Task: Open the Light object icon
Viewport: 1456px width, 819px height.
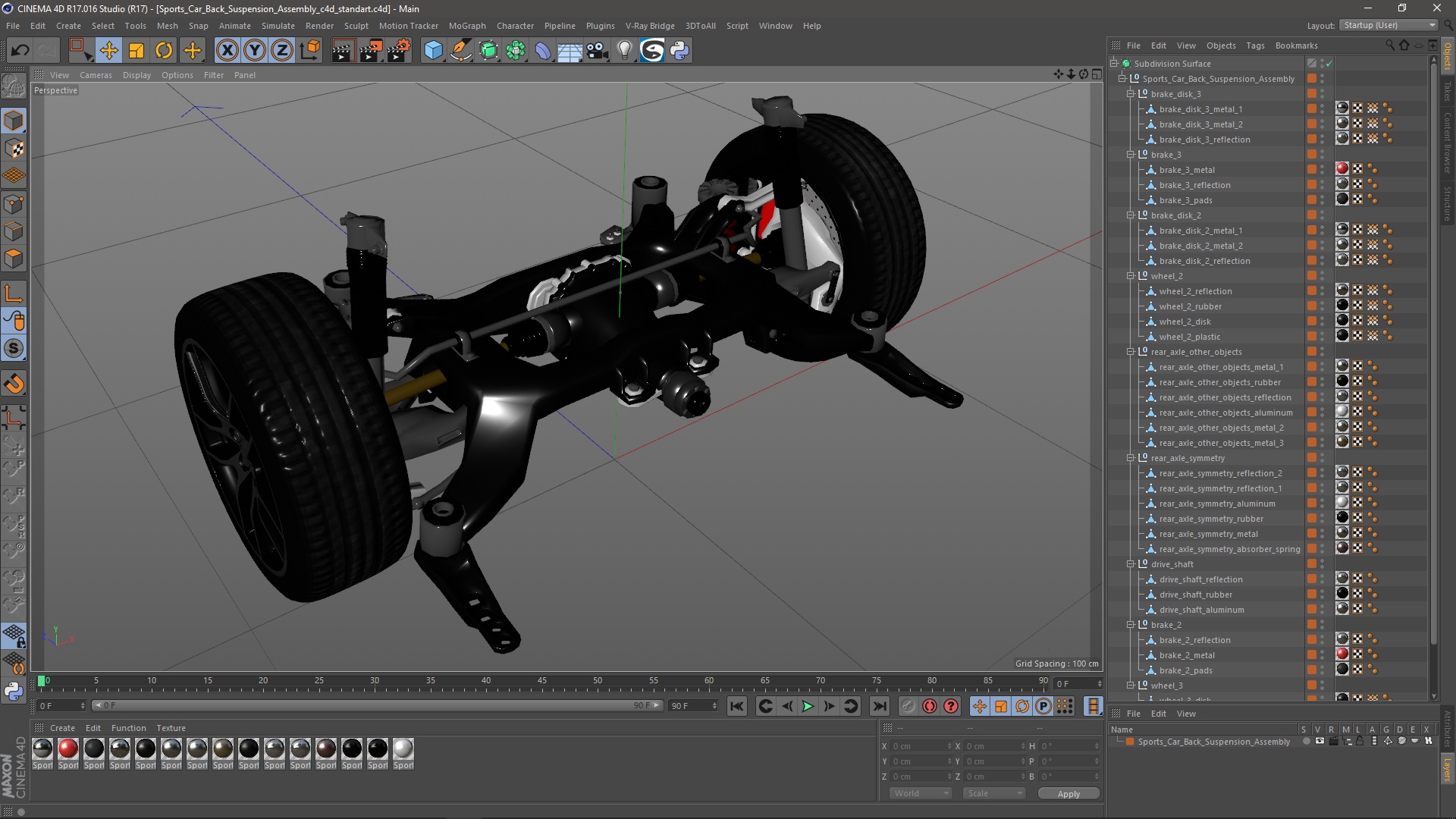Action: 624,51
